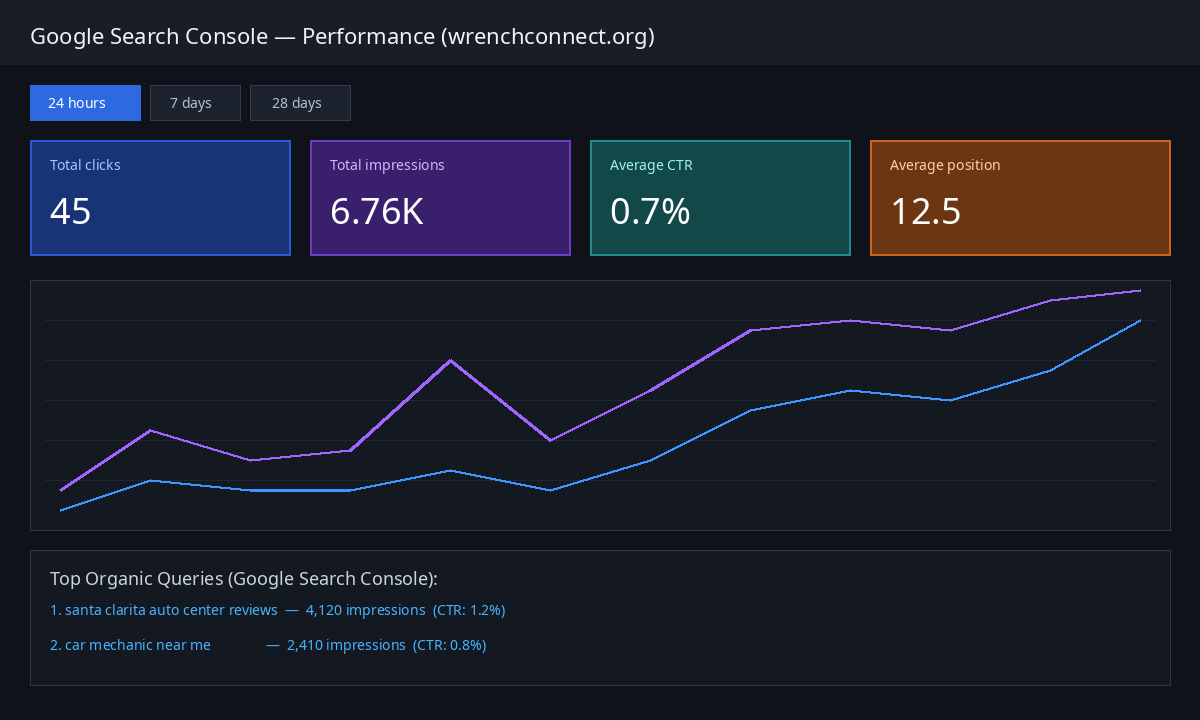Viewport: 1200px width, 720px height.
Task: Click the CTR: 1.2% text
Action: (x=469, y=610)
